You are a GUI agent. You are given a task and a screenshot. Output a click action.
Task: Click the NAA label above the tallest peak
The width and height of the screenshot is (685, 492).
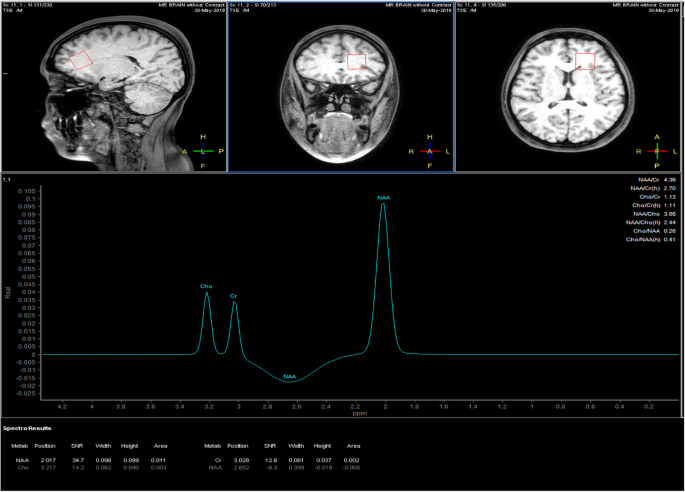coord(384,197)
